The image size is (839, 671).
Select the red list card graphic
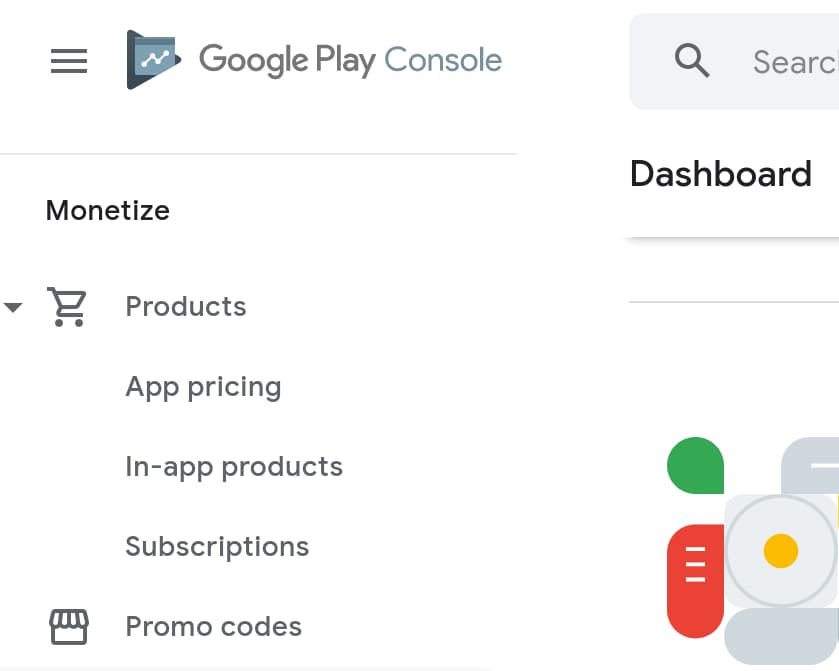694,578
